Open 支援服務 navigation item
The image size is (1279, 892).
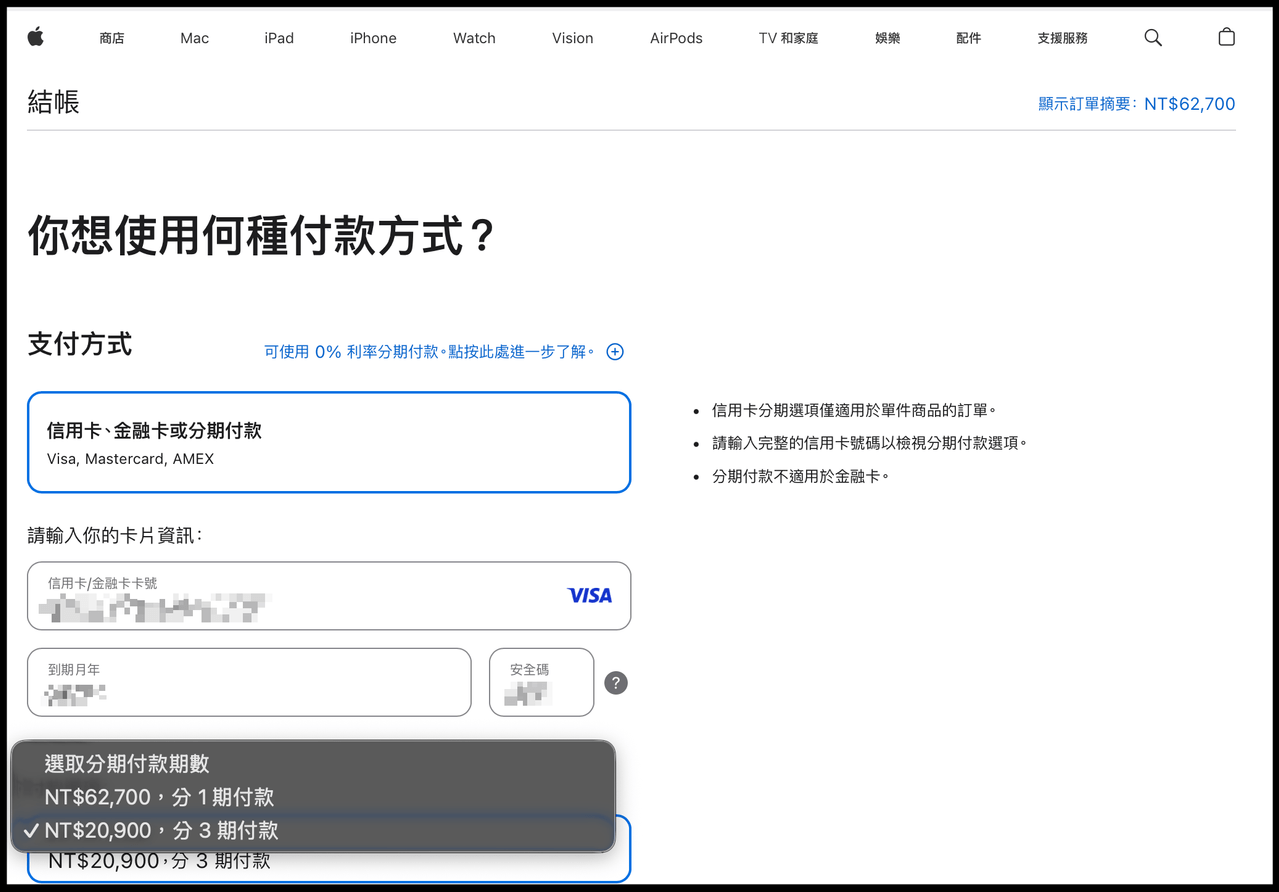pyautogui.click(x=1062, y=38)
